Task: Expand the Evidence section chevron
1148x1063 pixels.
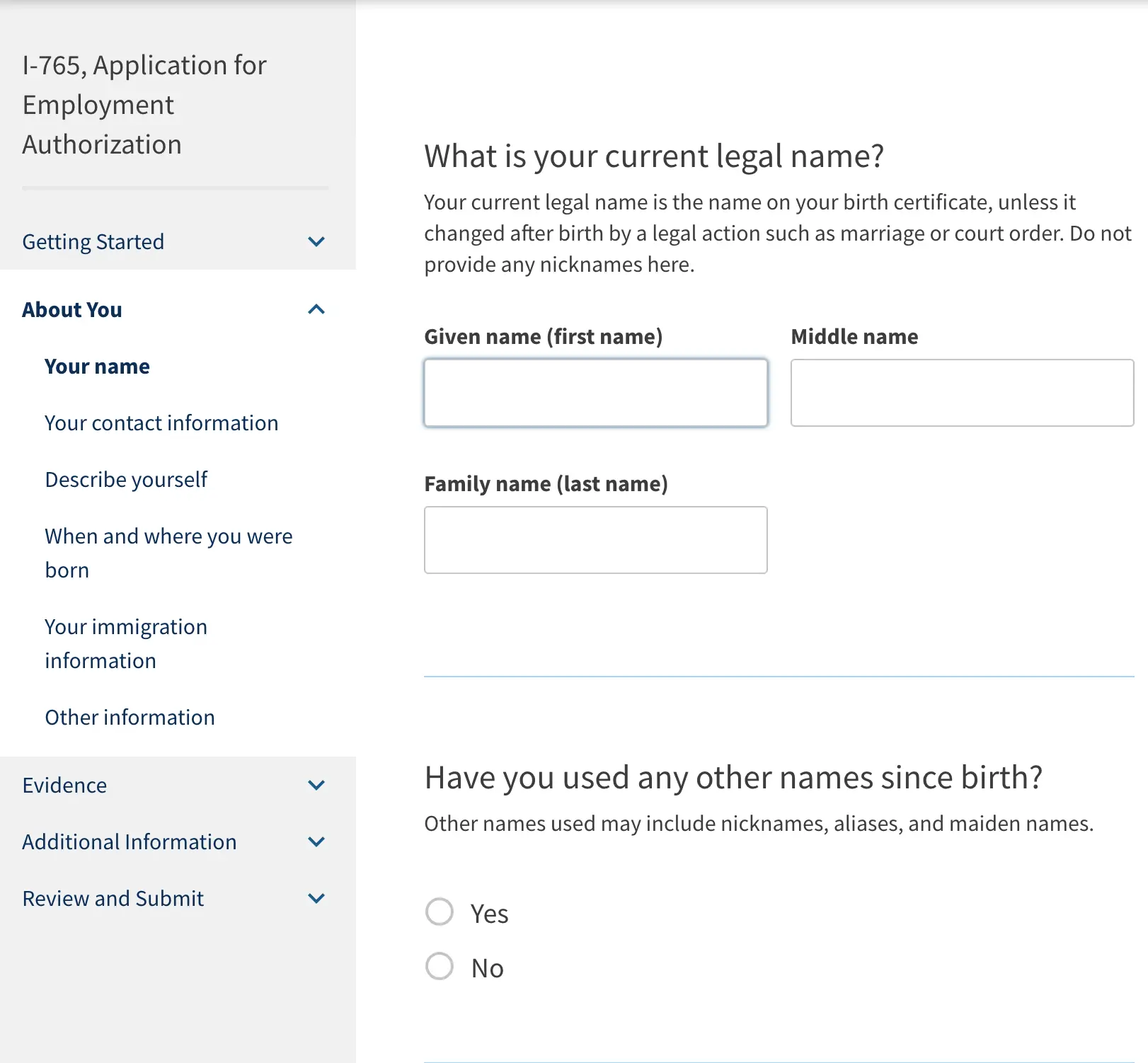Action: pyautogui.click(x=316, y=786)
